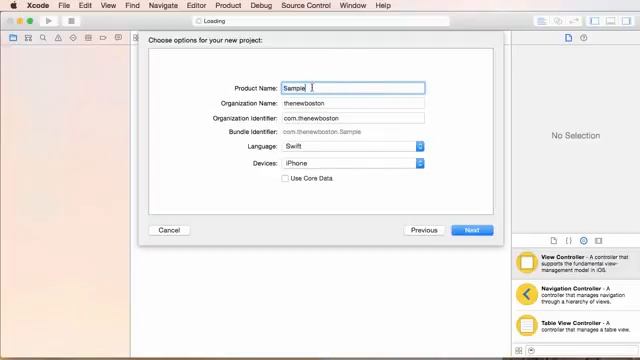Open the Editor menu

(196, 5)
